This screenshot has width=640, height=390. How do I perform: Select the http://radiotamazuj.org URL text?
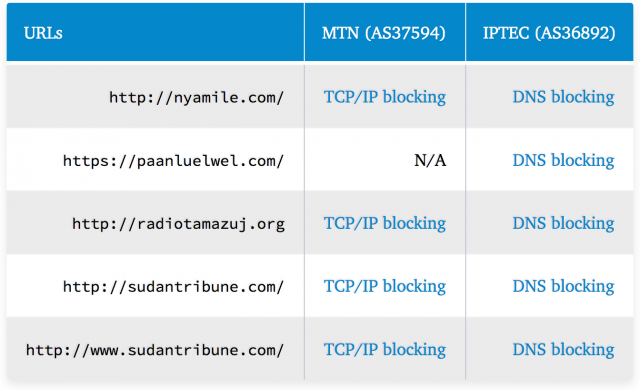coord(178,224)
